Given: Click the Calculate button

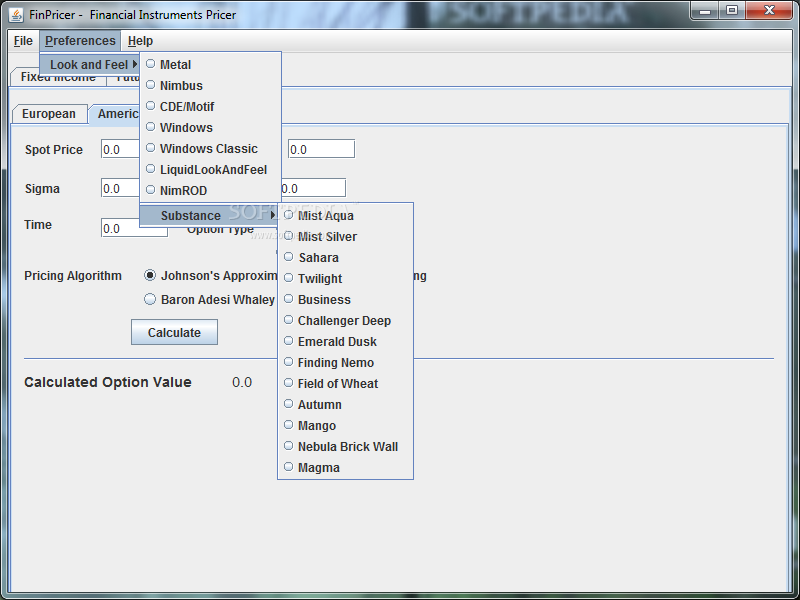Looking at the screenshot, I should tap(174, 332).
